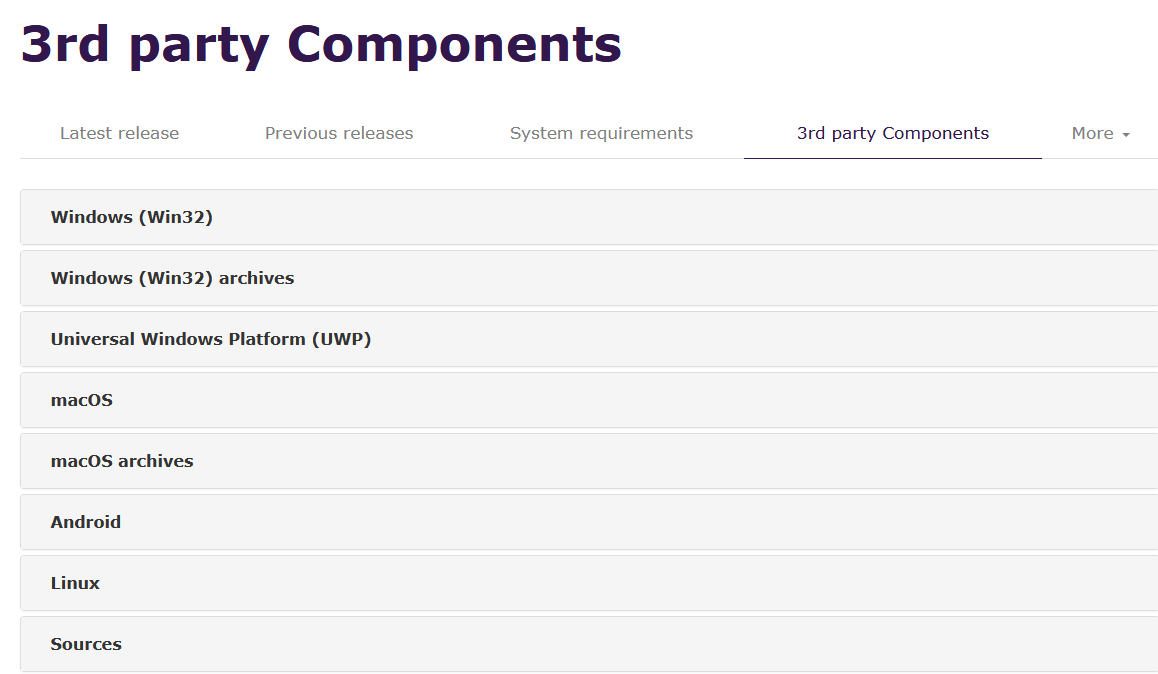
Task: Click the active 3rd party Components tab
Action: (x=892, y=133)
